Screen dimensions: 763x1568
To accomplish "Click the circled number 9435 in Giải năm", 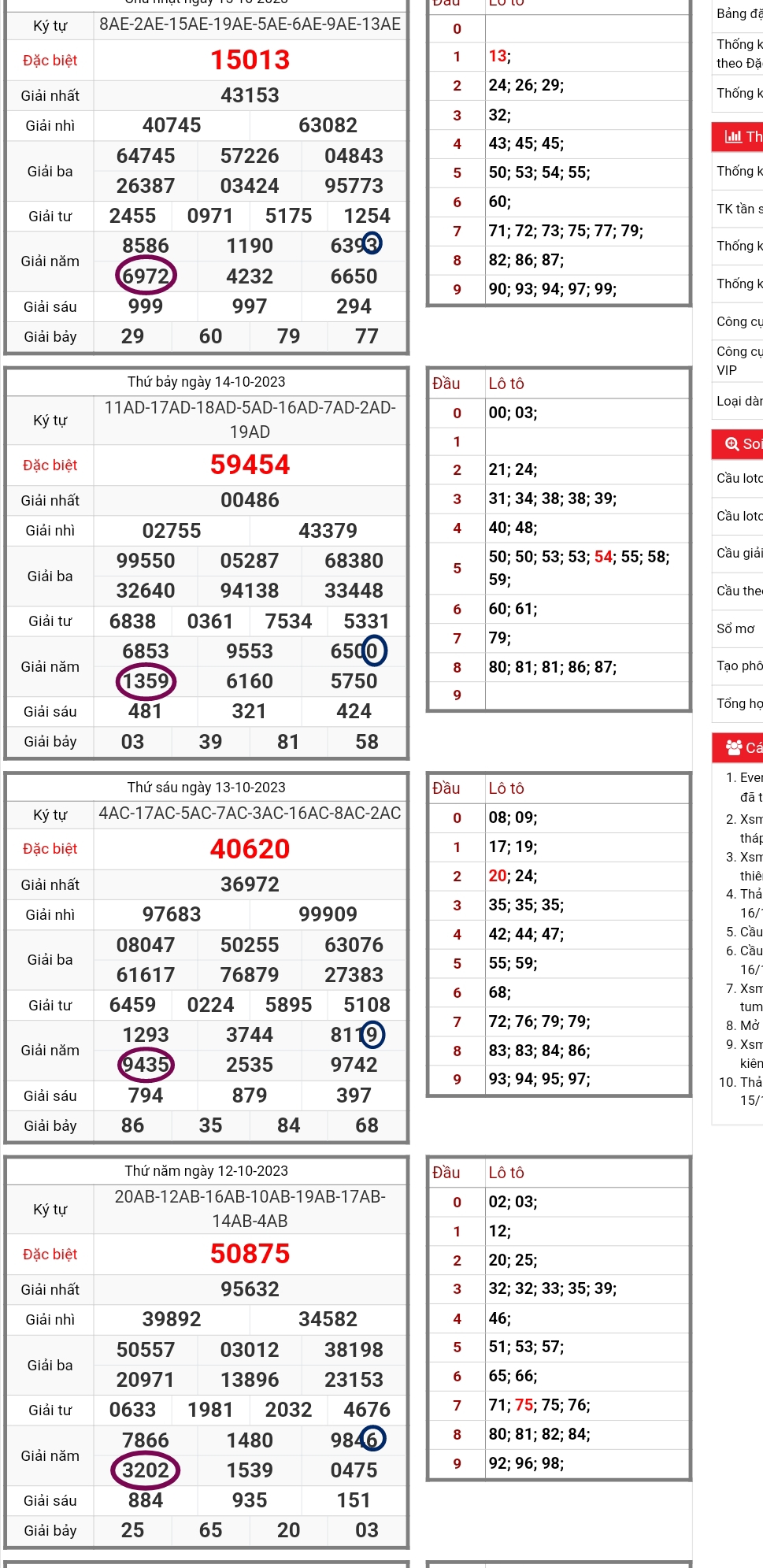I will (146, 1065).
